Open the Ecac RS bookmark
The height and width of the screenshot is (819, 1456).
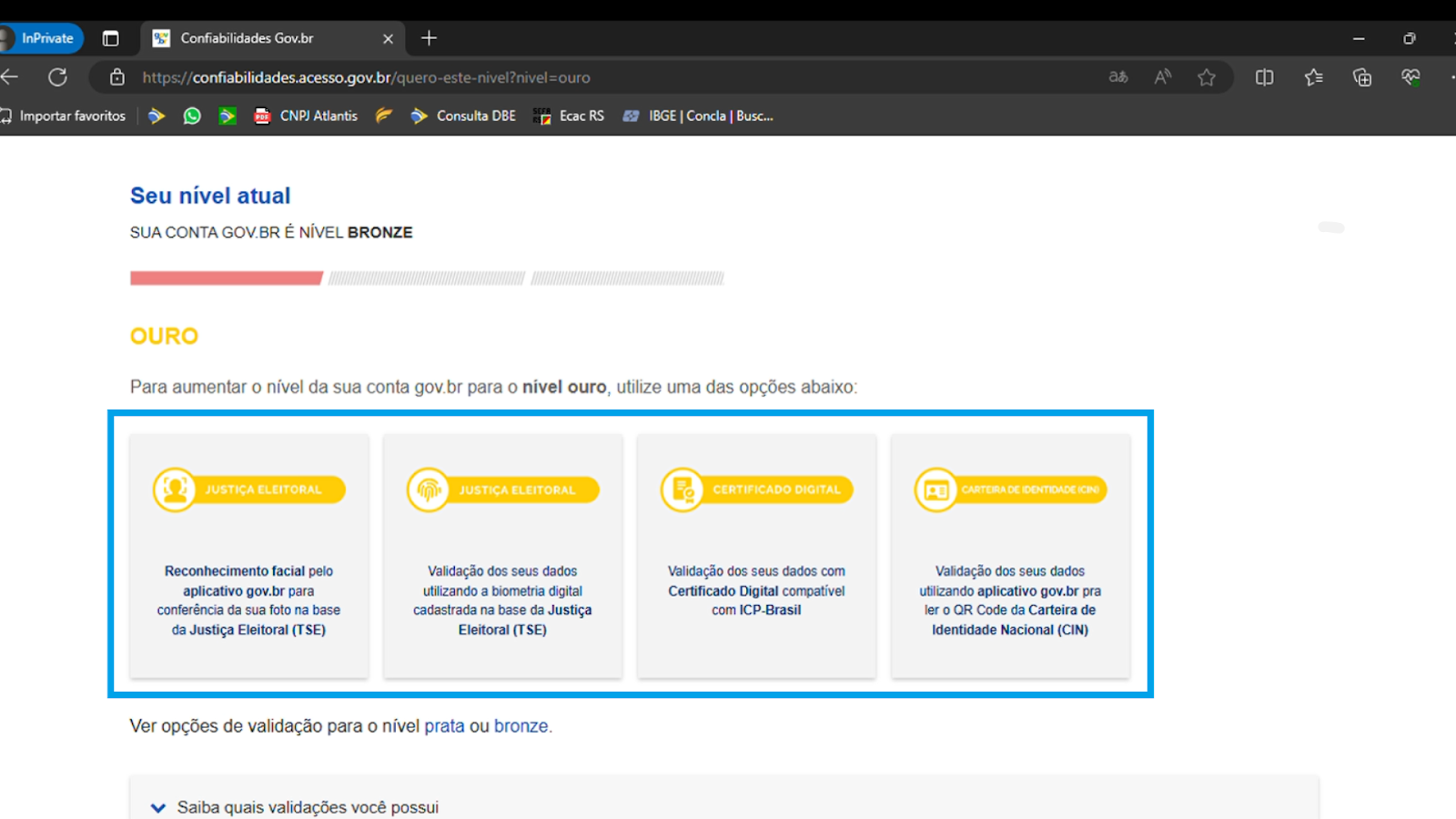tap(569, 116)
